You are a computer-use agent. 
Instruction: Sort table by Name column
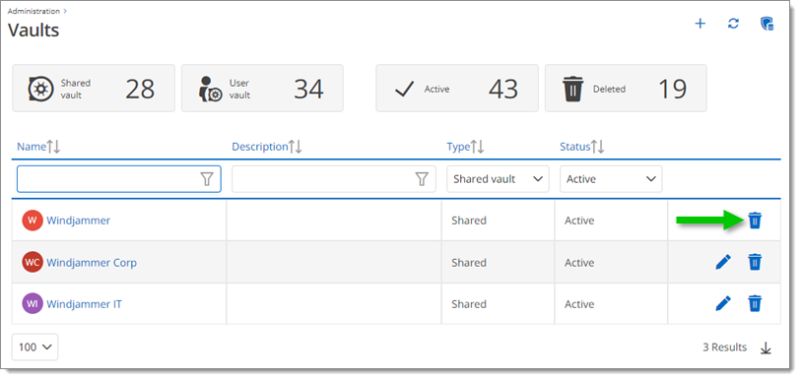38,147
